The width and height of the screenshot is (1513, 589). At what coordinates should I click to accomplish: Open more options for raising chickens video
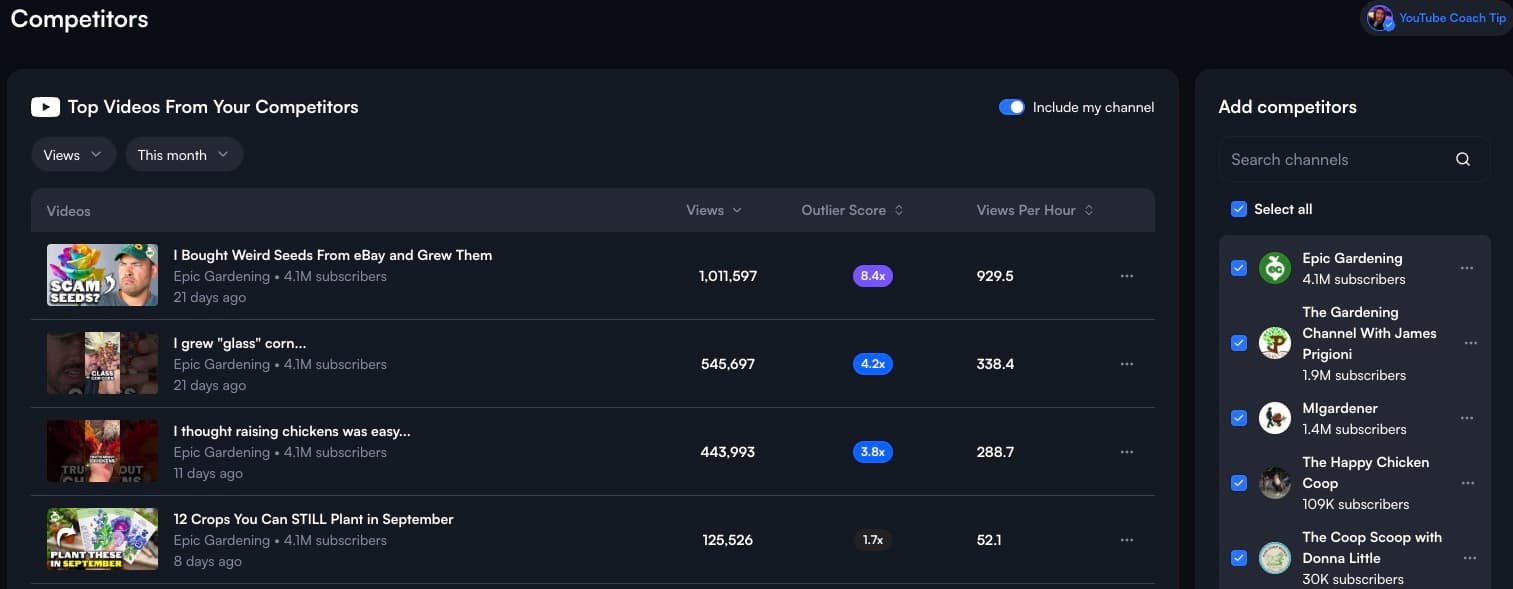pyautogui.click(x=1127, y=452)
